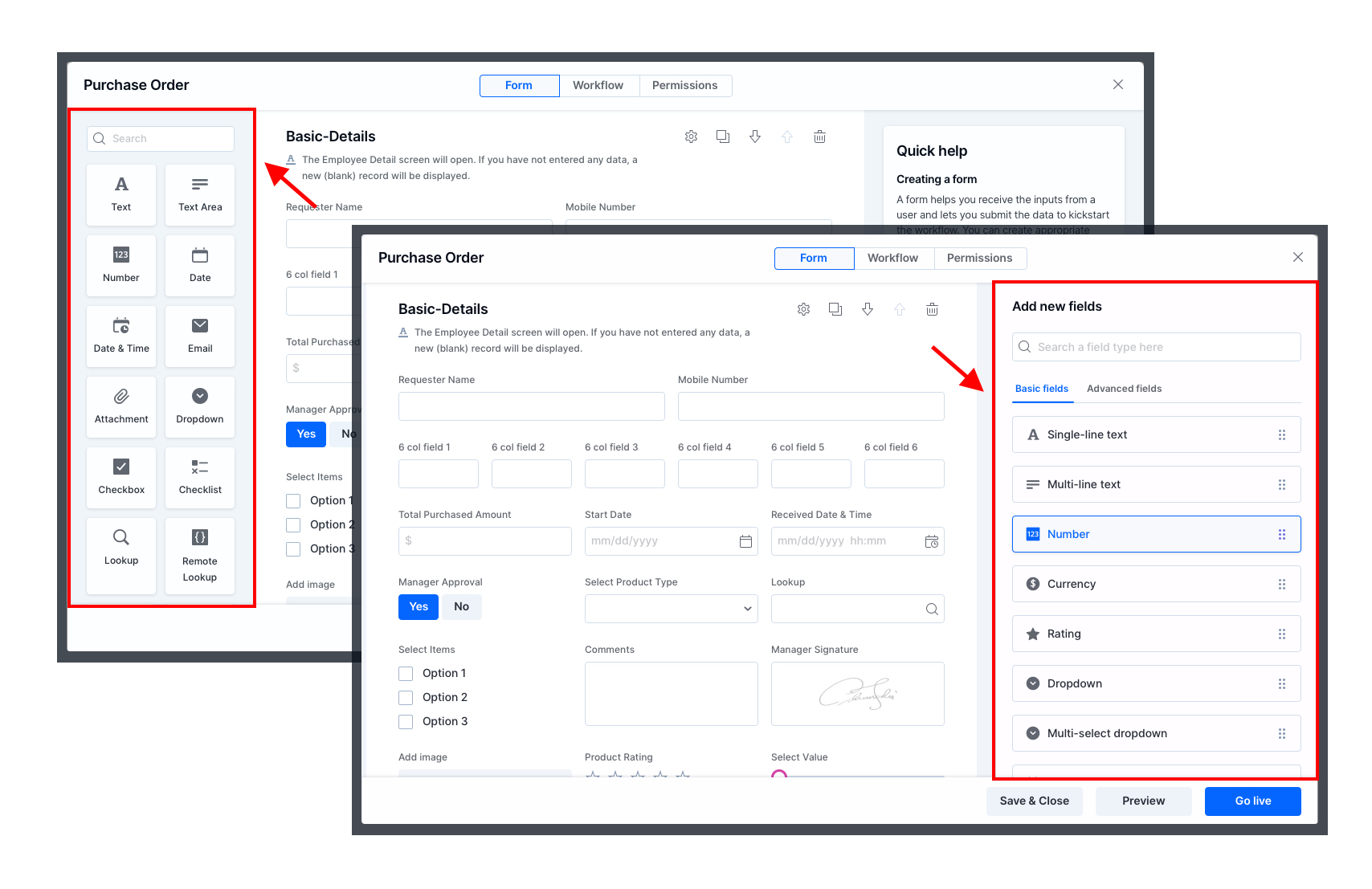This screenshot has height=889, width=1372.
Task: Check Option 2 in front window
Action: [406, 698]
